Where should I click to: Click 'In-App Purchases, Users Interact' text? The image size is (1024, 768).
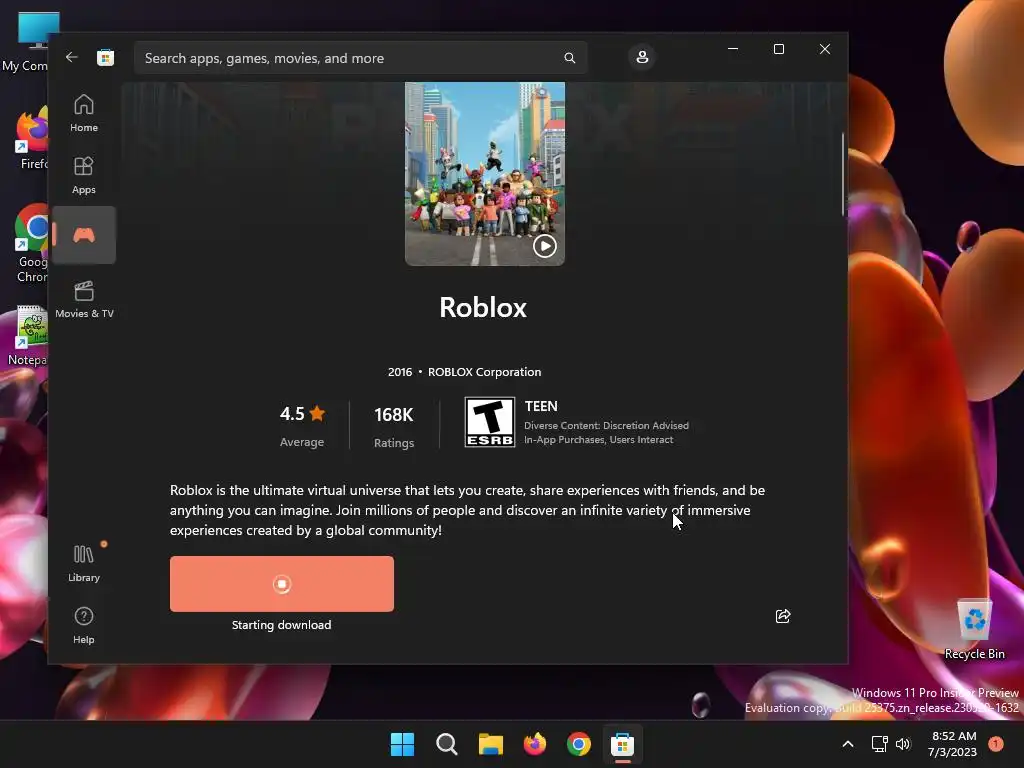[598, 440]
